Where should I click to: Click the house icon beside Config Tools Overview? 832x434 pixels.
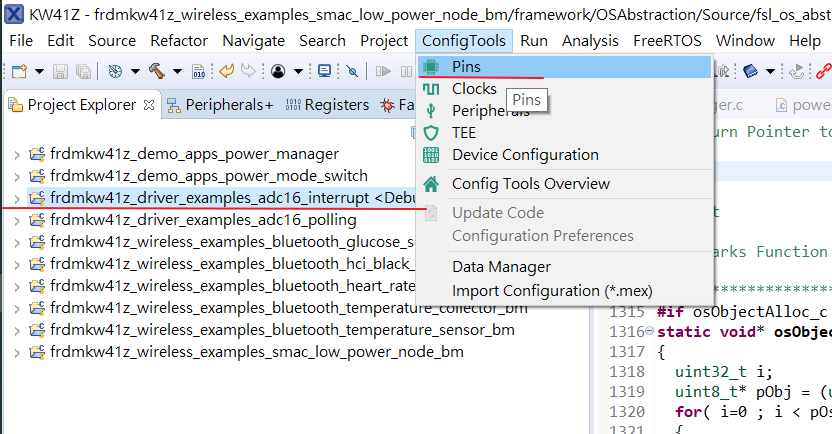click(x=431, y=184)
